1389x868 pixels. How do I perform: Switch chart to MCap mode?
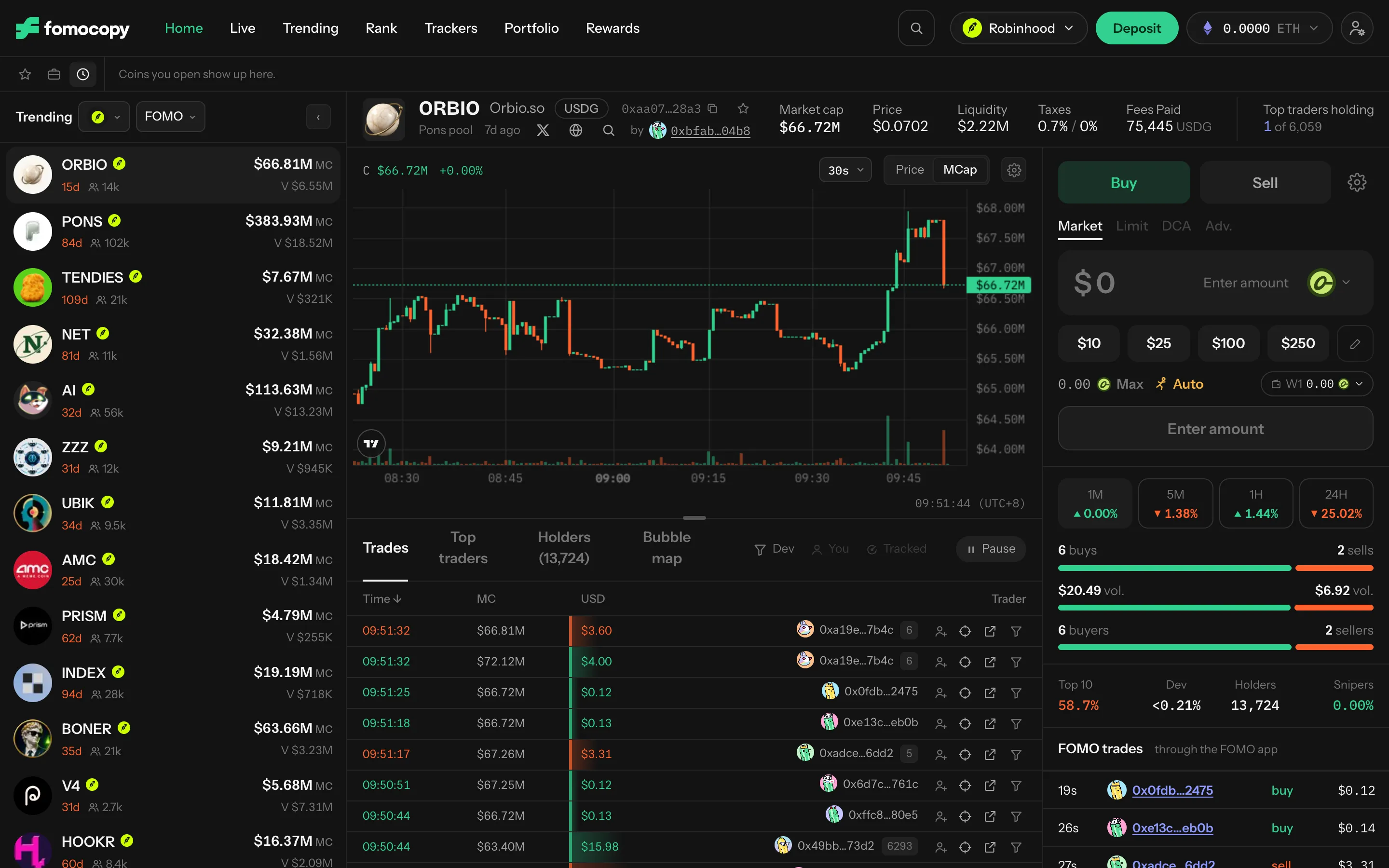pos(960,170)
